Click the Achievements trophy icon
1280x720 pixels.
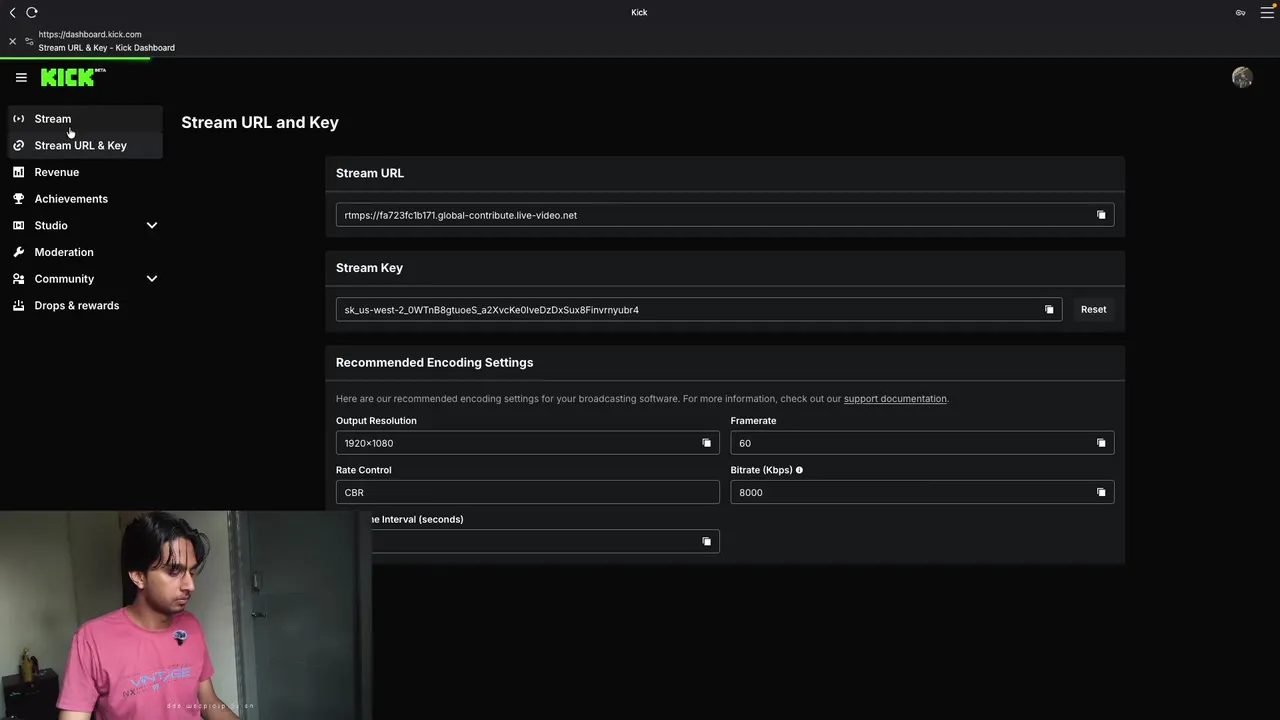[x=18, y=199]
